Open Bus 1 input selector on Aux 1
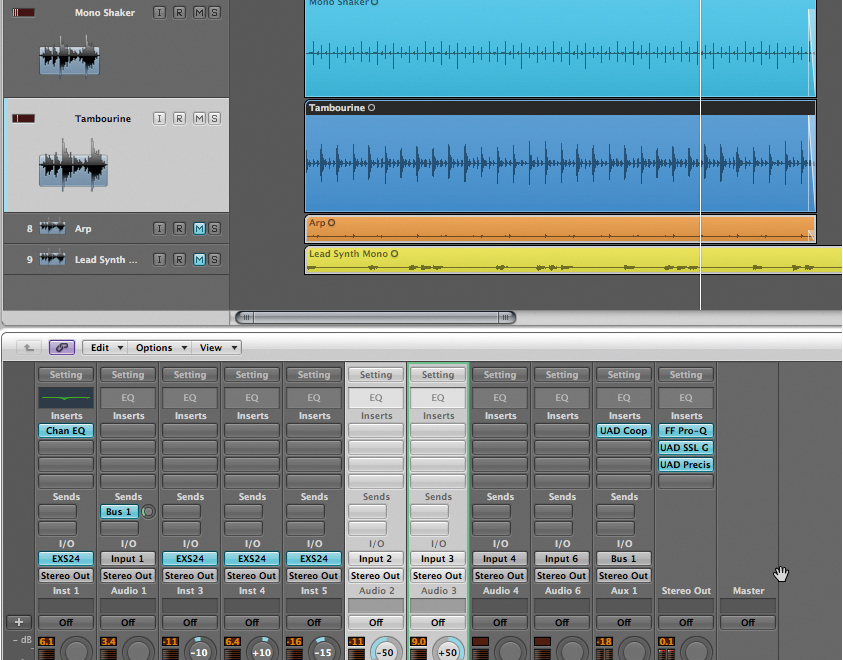 pyautogui.click(x=624, y=558)
